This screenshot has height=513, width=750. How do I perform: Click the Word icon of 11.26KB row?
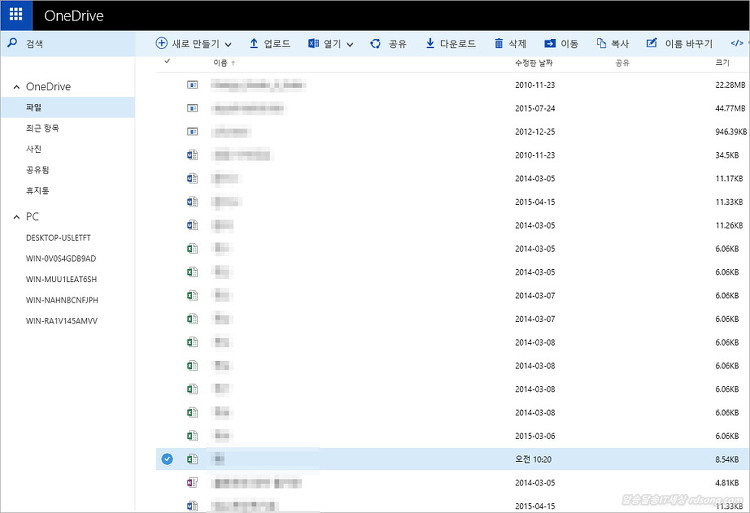[192, 225]
